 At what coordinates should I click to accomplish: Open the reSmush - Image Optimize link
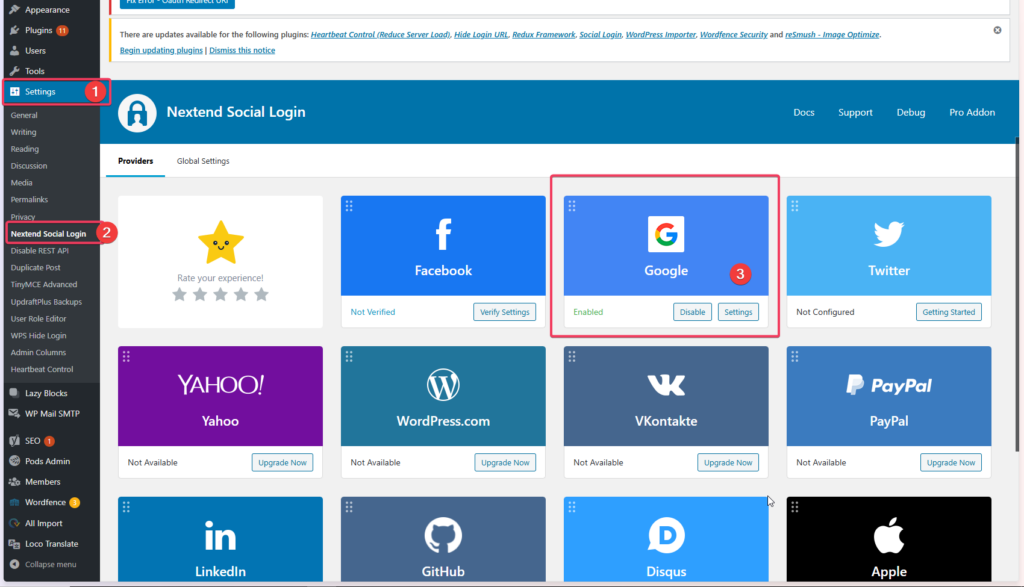point(832,35)
